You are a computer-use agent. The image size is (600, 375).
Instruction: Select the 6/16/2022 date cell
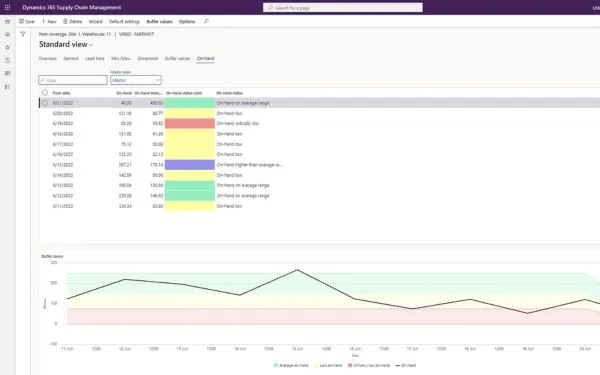point(63,155)
